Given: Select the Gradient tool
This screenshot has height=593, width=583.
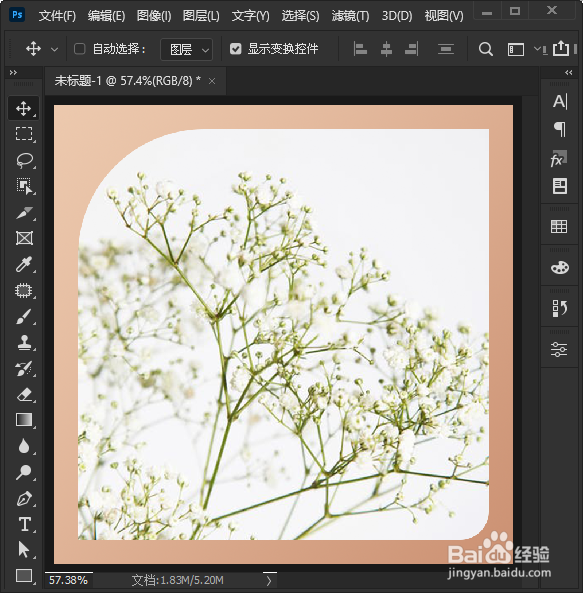Looking at the screenshot, I should (x=23, y=420).
